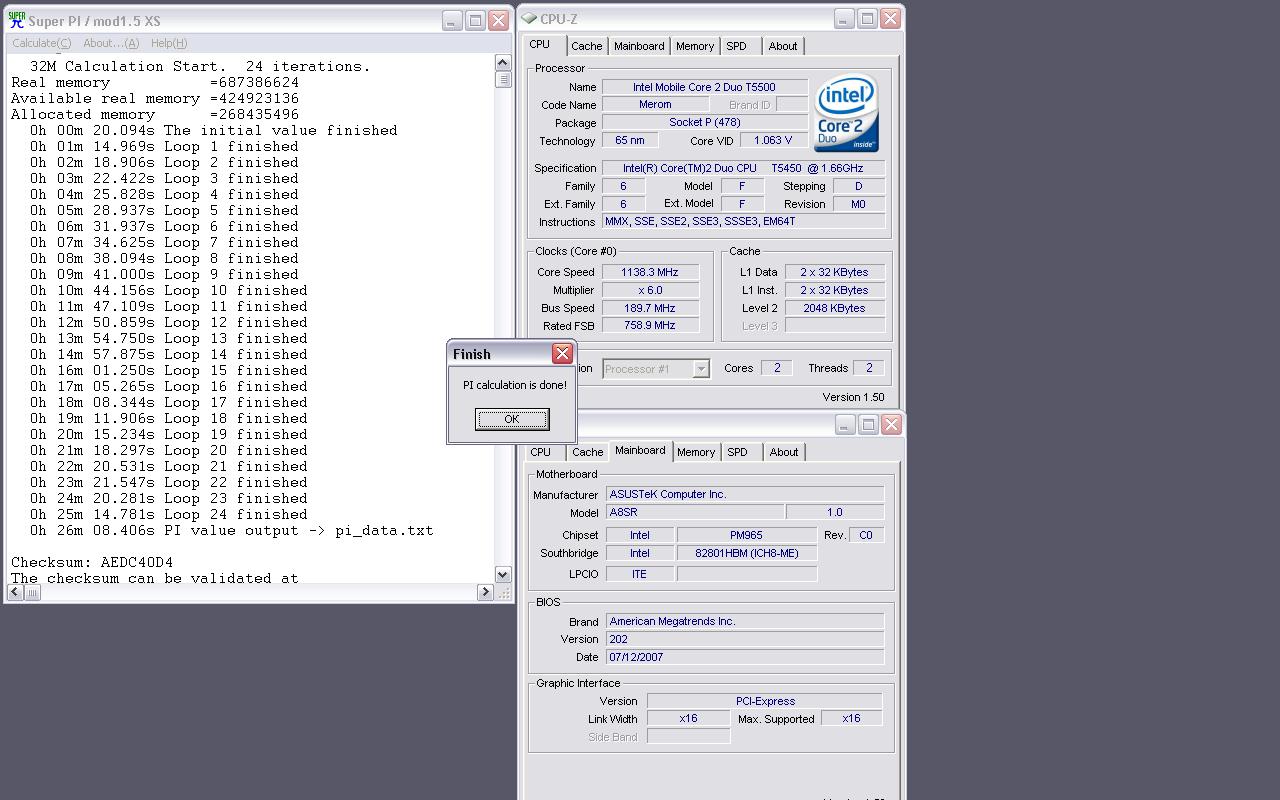This screenshot has height=800, width=1280.
Task: Click the 32M Calculation Start line
Action: point(200,66)
